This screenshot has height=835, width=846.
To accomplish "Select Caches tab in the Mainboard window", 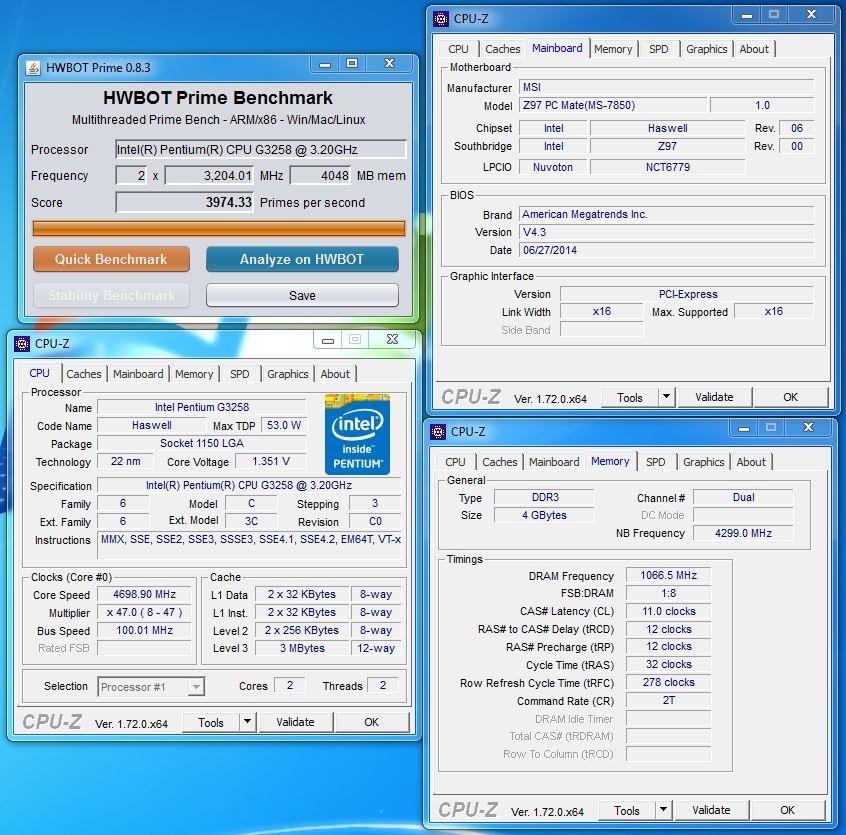I will coord(502,49).
